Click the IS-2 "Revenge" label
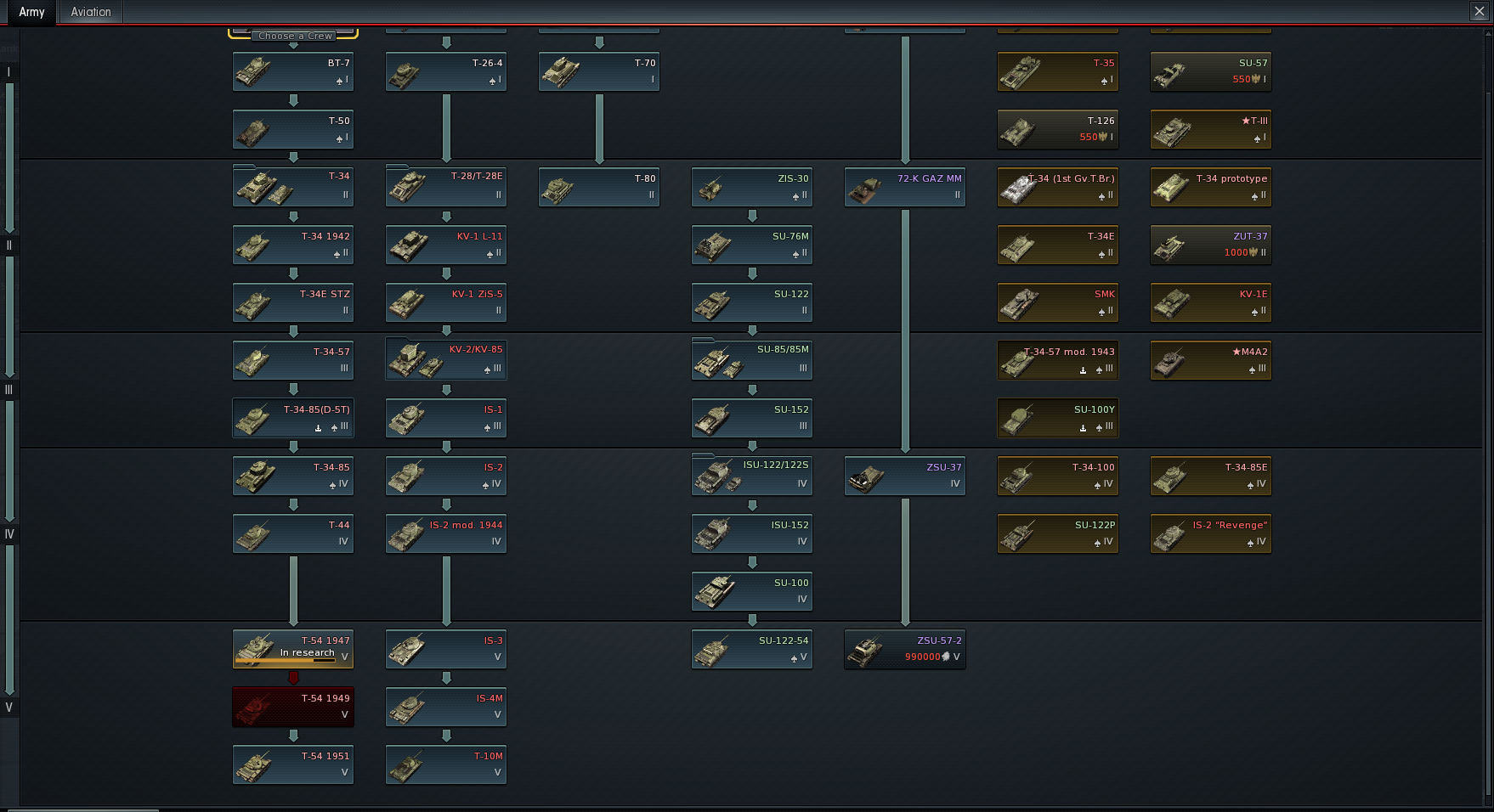This screenshot has width=1494, height=812. (x=1231, y=525)
